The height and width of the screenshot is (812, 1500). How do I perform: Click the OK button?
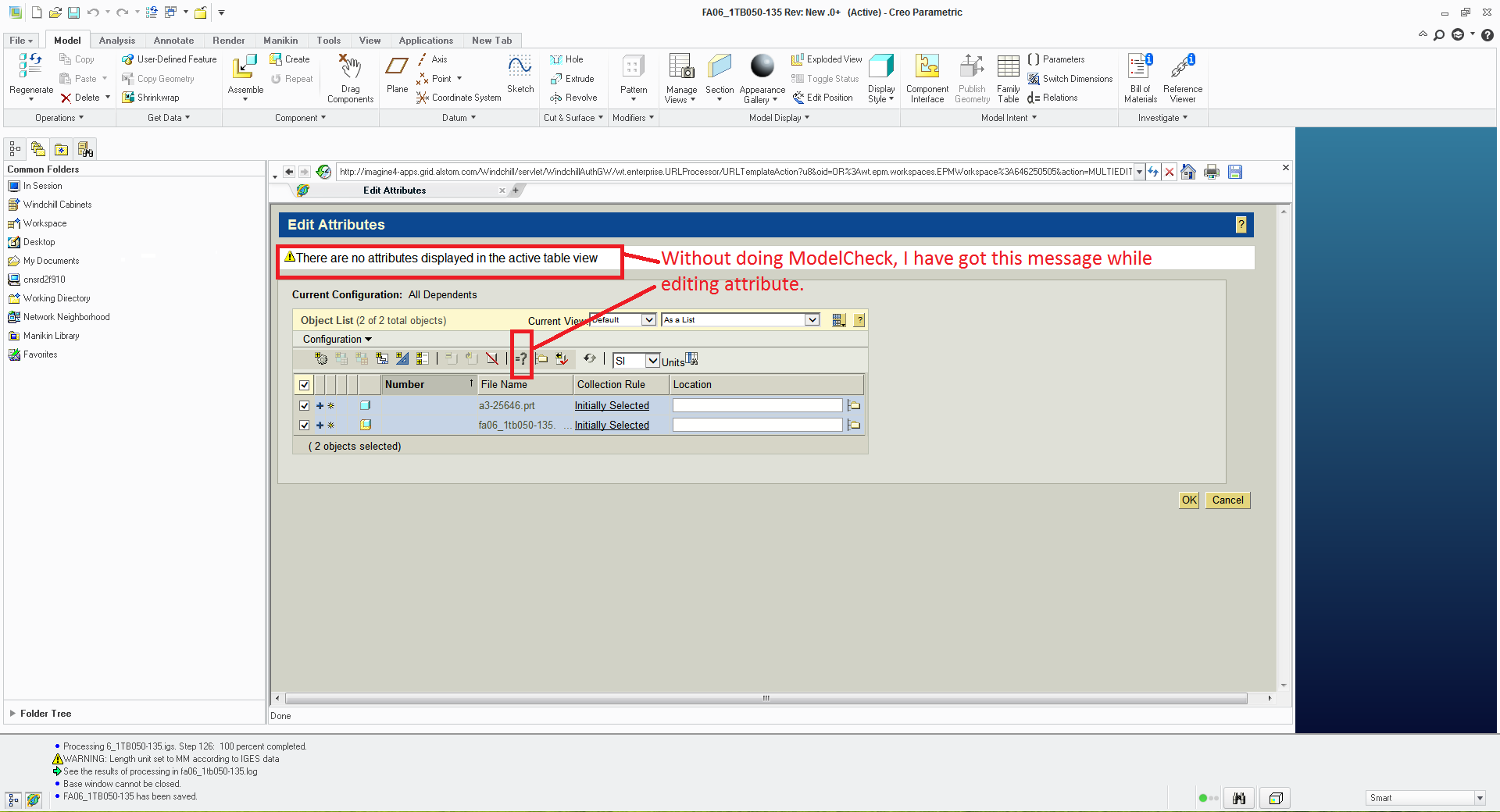1187,500
